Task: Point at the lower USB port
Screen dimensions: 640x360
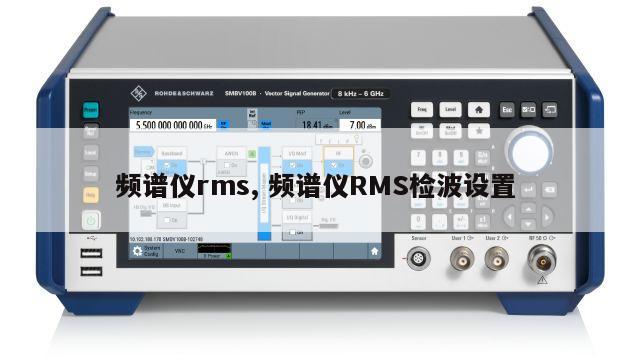Action: [x=91, y=271]
